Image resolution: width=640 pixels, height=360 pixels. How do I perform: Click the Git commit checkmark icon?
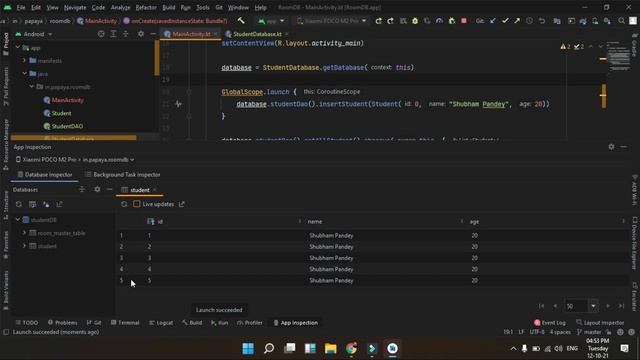[x=505, y=21]
